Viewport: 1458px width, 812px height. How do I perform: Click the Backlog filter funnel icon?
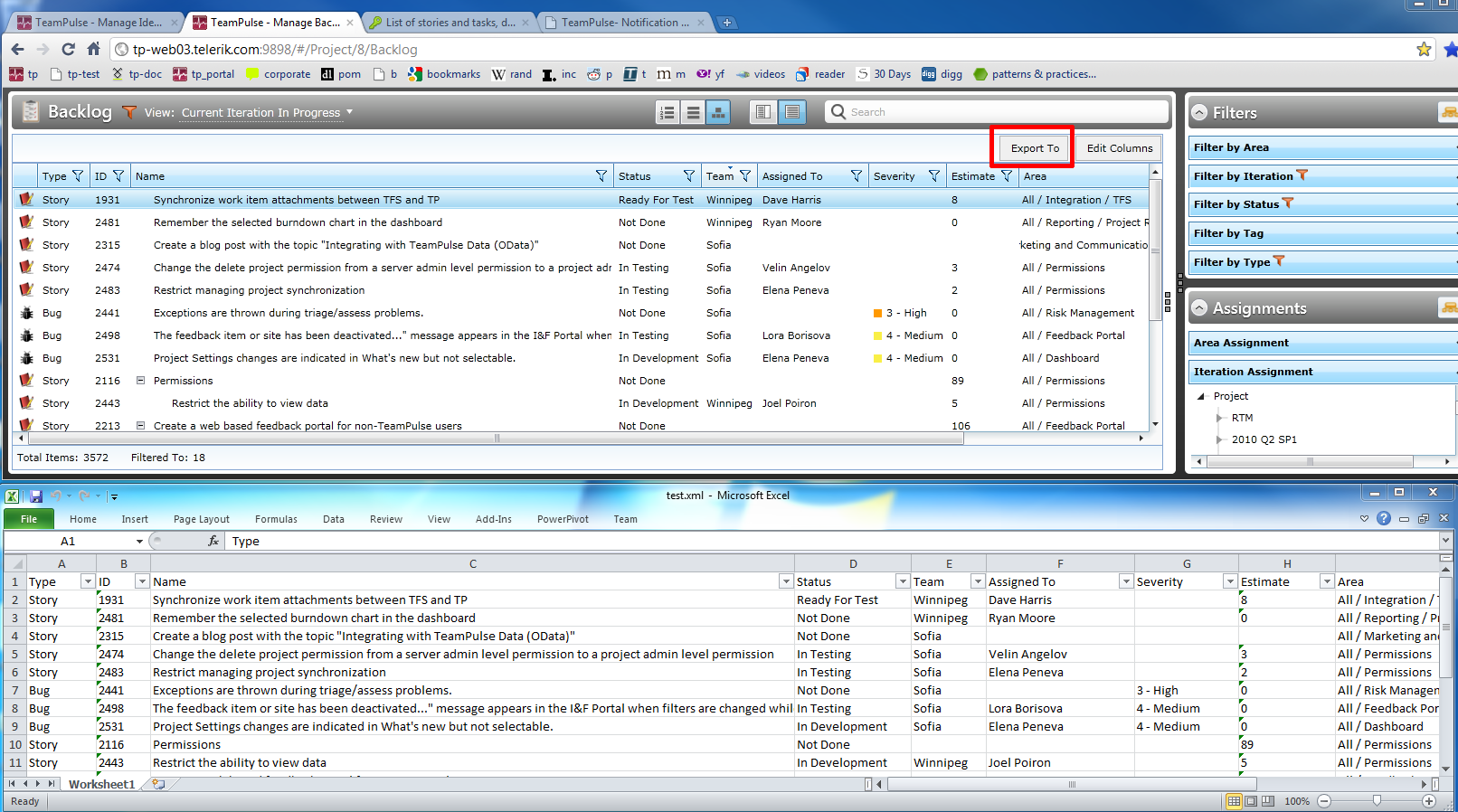click(129, 112)
